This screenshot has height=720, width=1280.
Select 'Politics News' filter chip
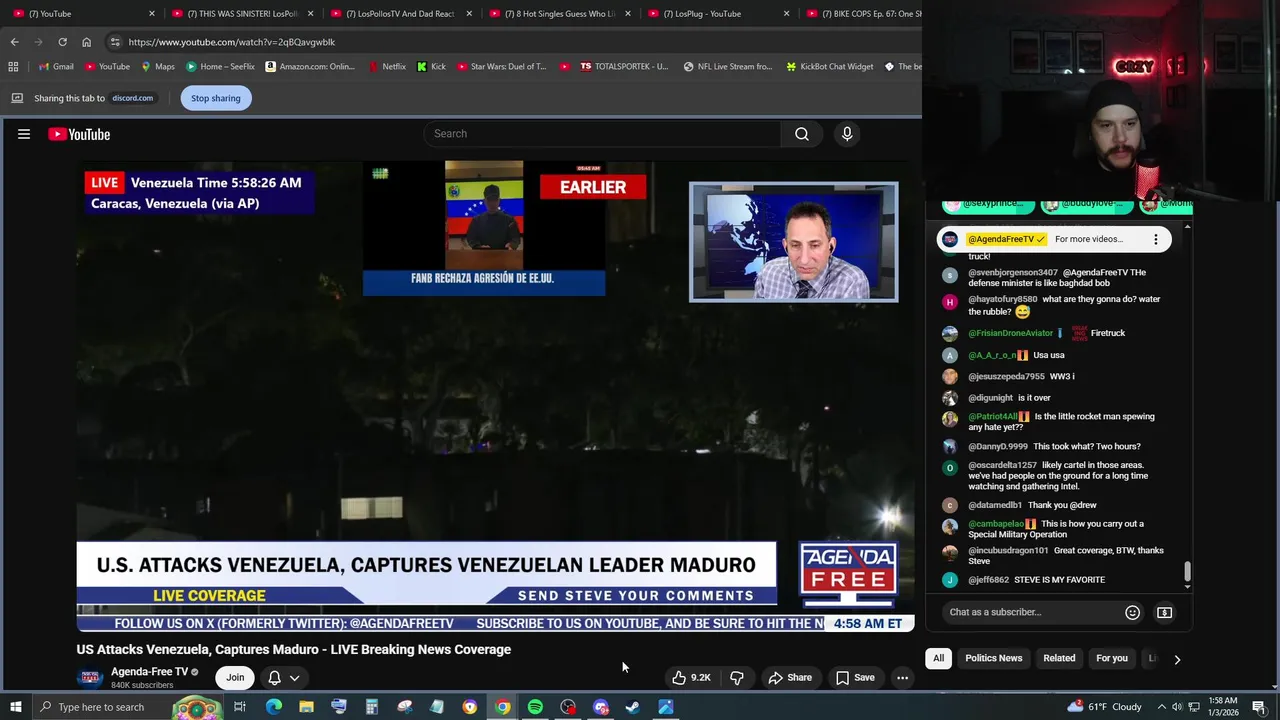(993, 658)
